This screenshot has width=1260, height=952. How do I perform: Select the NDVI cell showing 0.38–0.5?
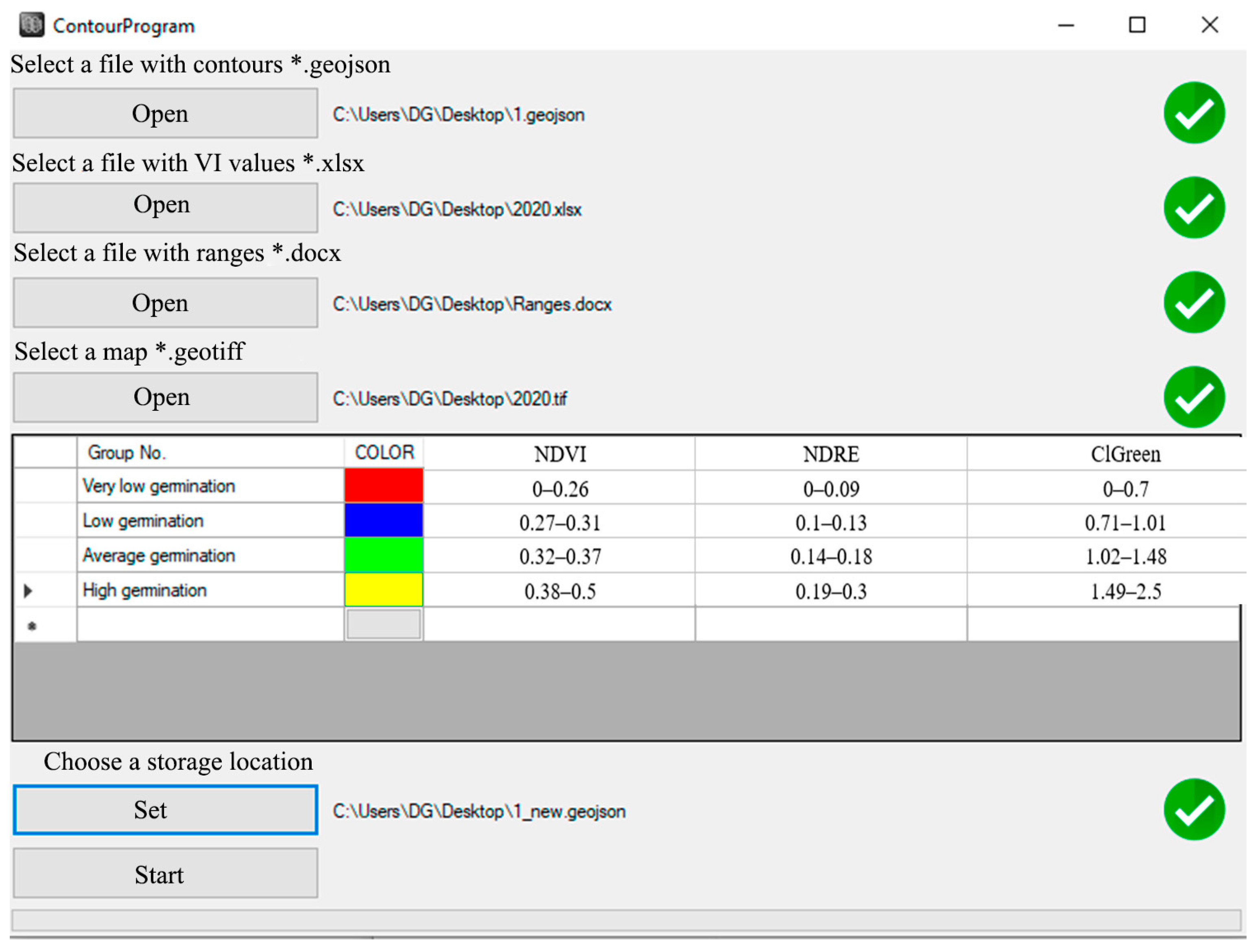561,590
